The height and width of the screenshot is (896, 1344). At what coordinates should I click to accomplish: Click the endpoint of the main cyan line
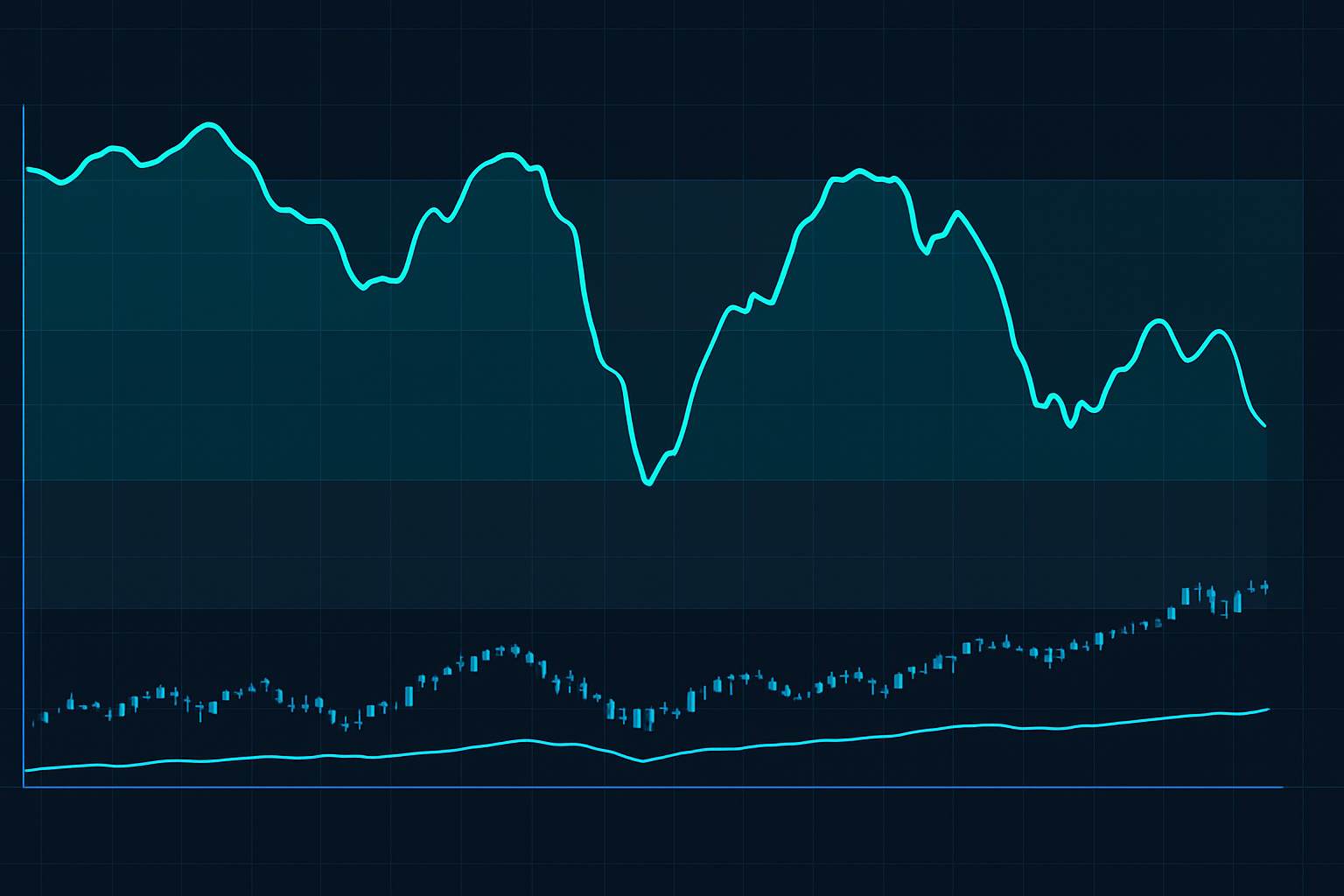click(x=1266, y=426)
